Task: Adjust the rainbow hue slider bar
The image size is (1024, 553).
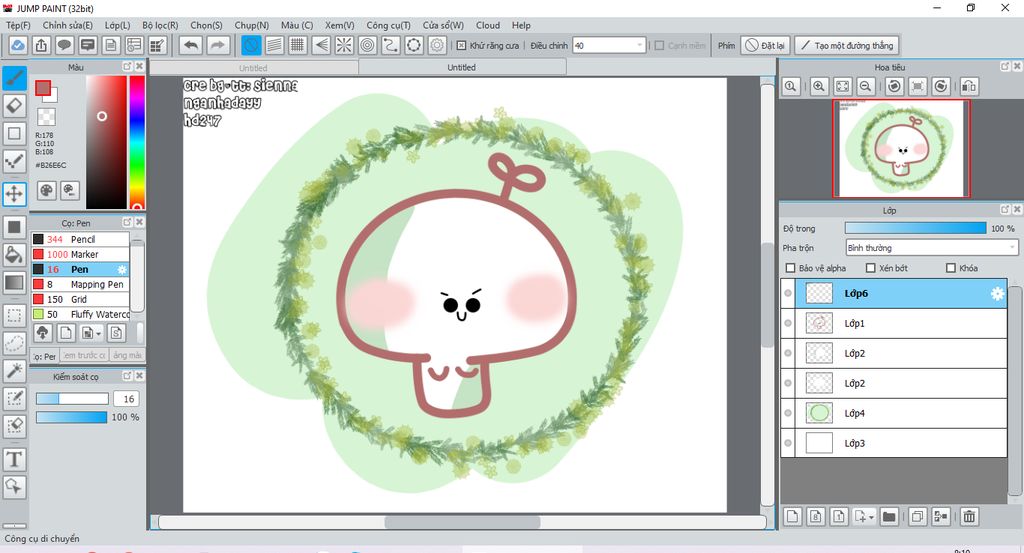Action: click(136, 142)
